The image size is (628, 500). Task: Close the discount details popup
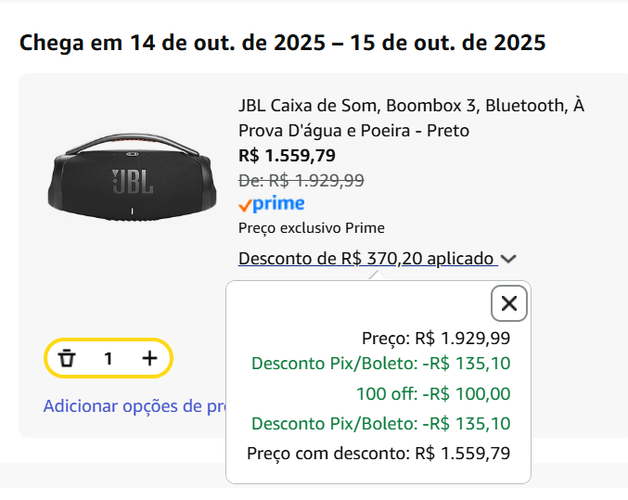[509, 303]
